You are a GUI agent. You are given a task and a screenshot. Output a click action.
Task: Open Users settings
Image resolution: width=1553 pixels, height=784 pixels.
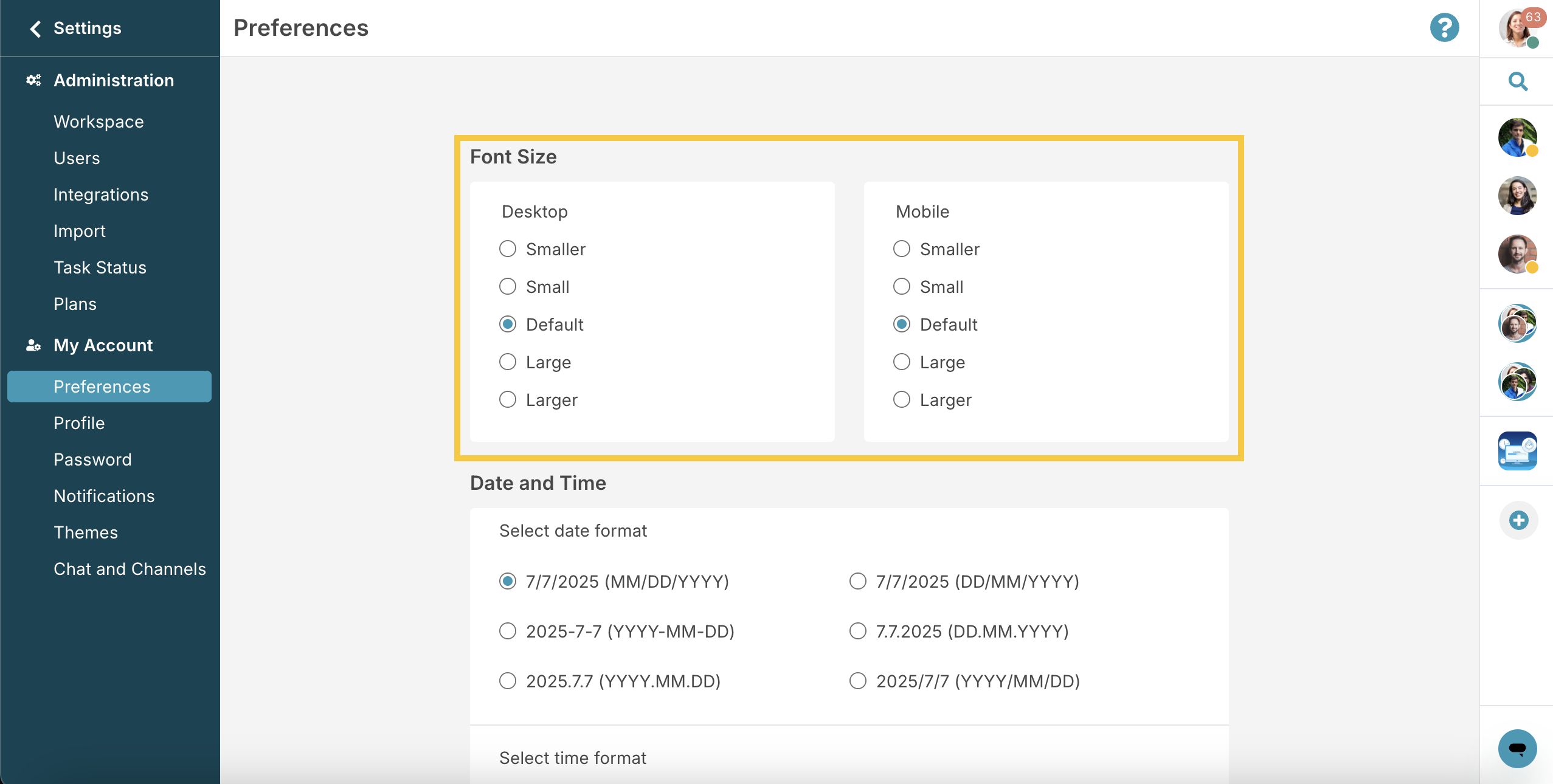[x=77, y=158]
